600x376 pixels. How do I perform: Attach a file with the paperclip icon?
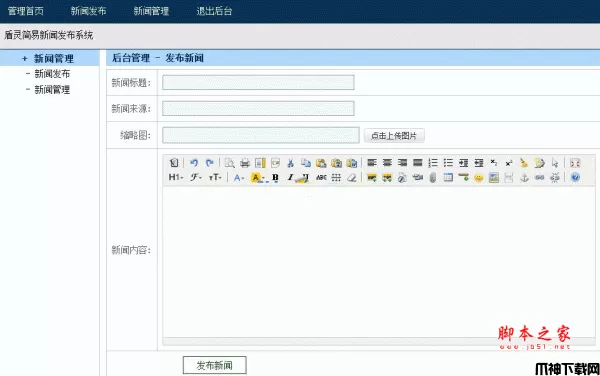point(433,177)
